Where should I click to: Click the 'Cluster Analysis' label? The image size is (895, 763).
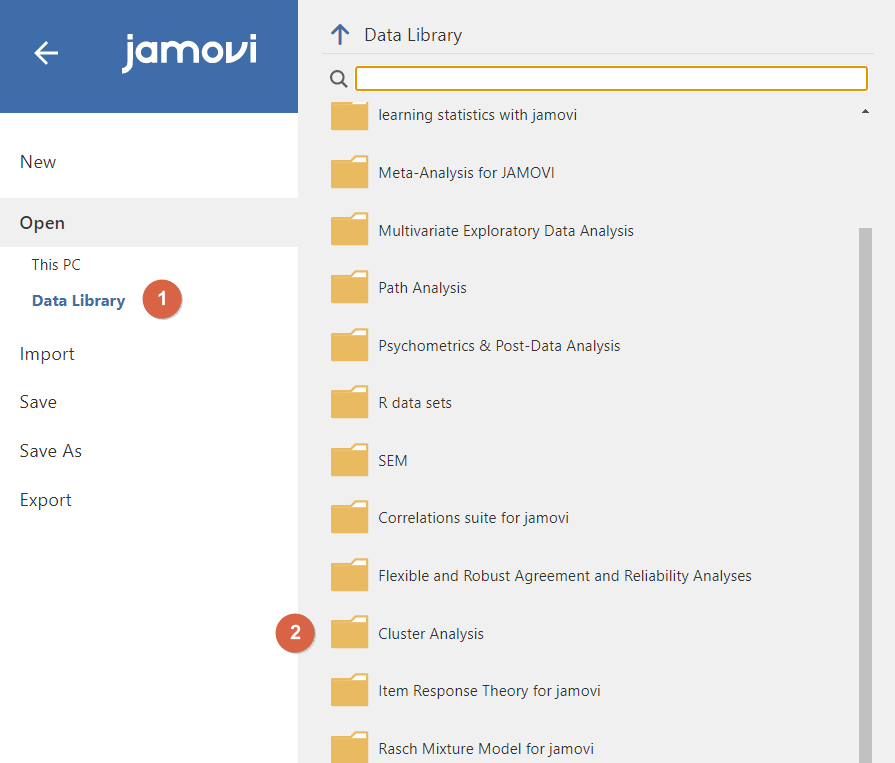click(x=431, y=633)
